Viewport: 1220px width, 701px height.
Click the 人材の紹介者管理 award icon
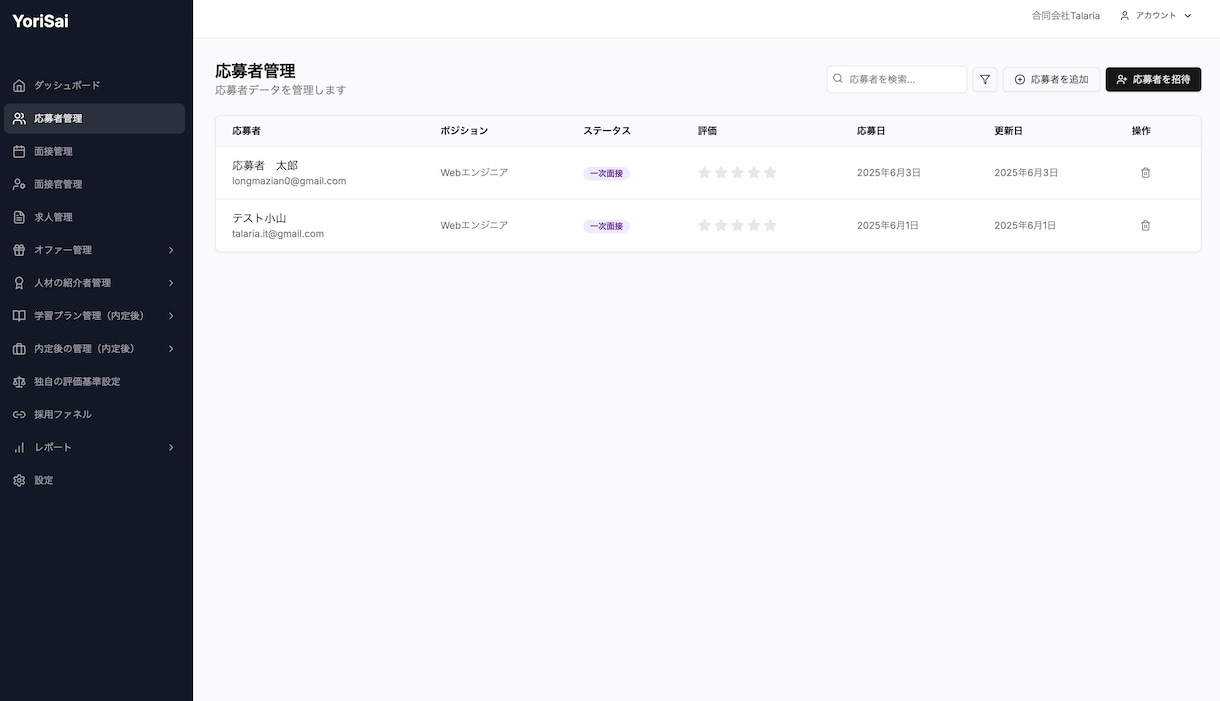(x=19, y=283)
